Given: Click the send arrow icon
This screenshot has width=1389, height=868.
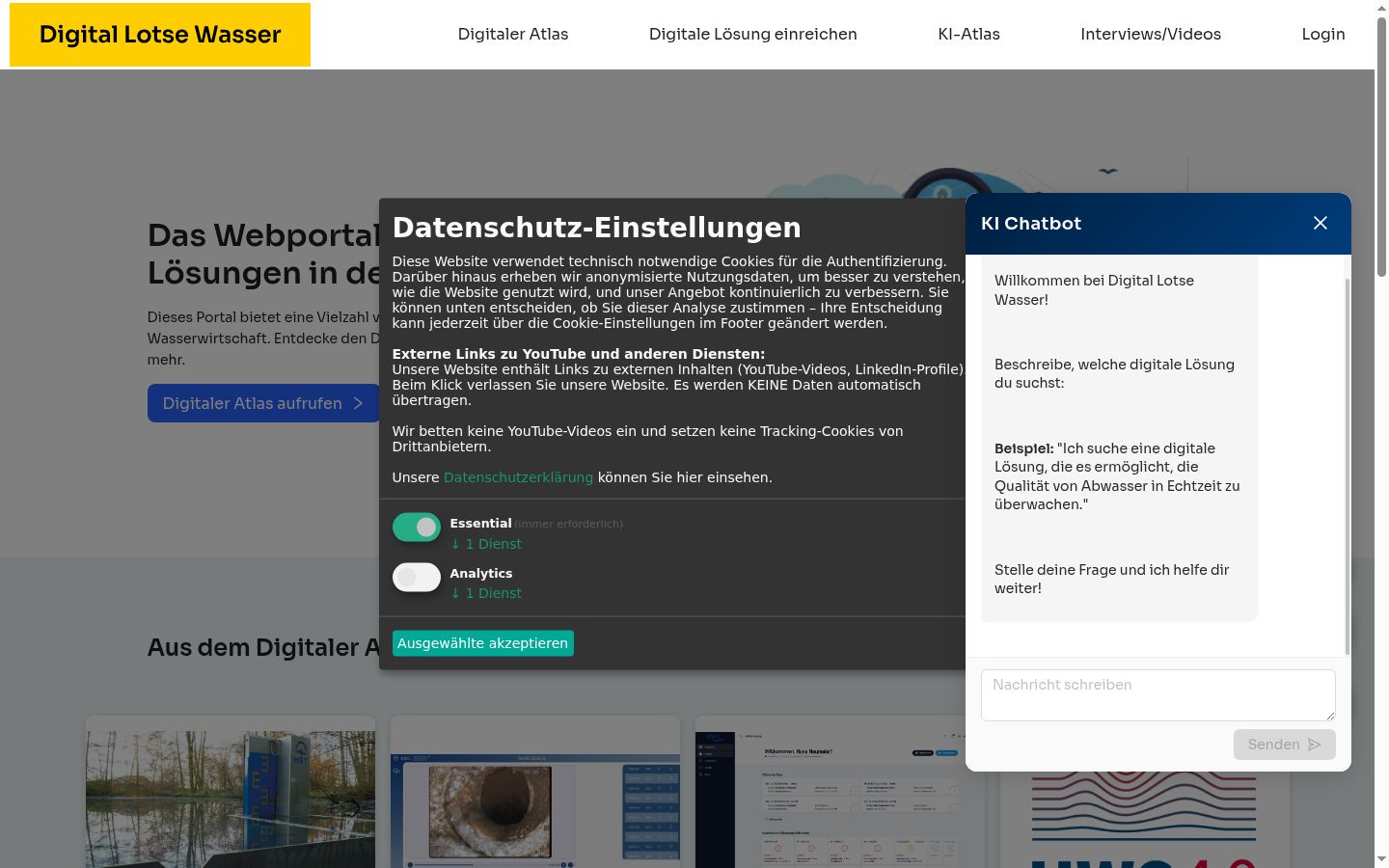Looking at the screenshot, I should tap(1314, 745).
